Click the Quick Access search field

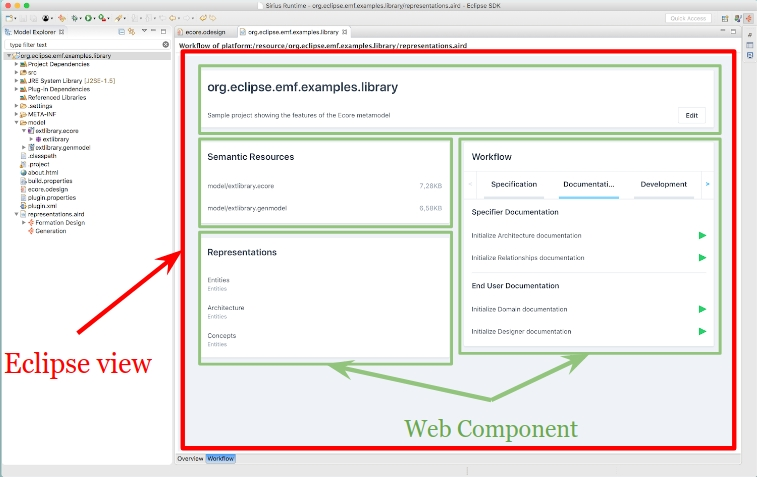[688, 18]
